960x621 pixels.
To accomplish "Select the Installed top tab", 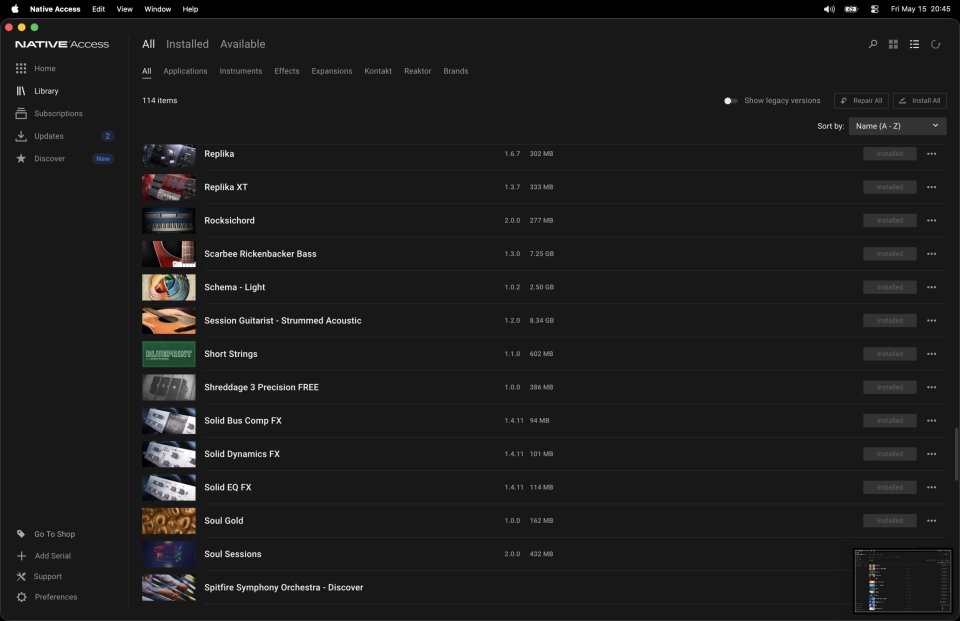I will (x=187, y=44).
